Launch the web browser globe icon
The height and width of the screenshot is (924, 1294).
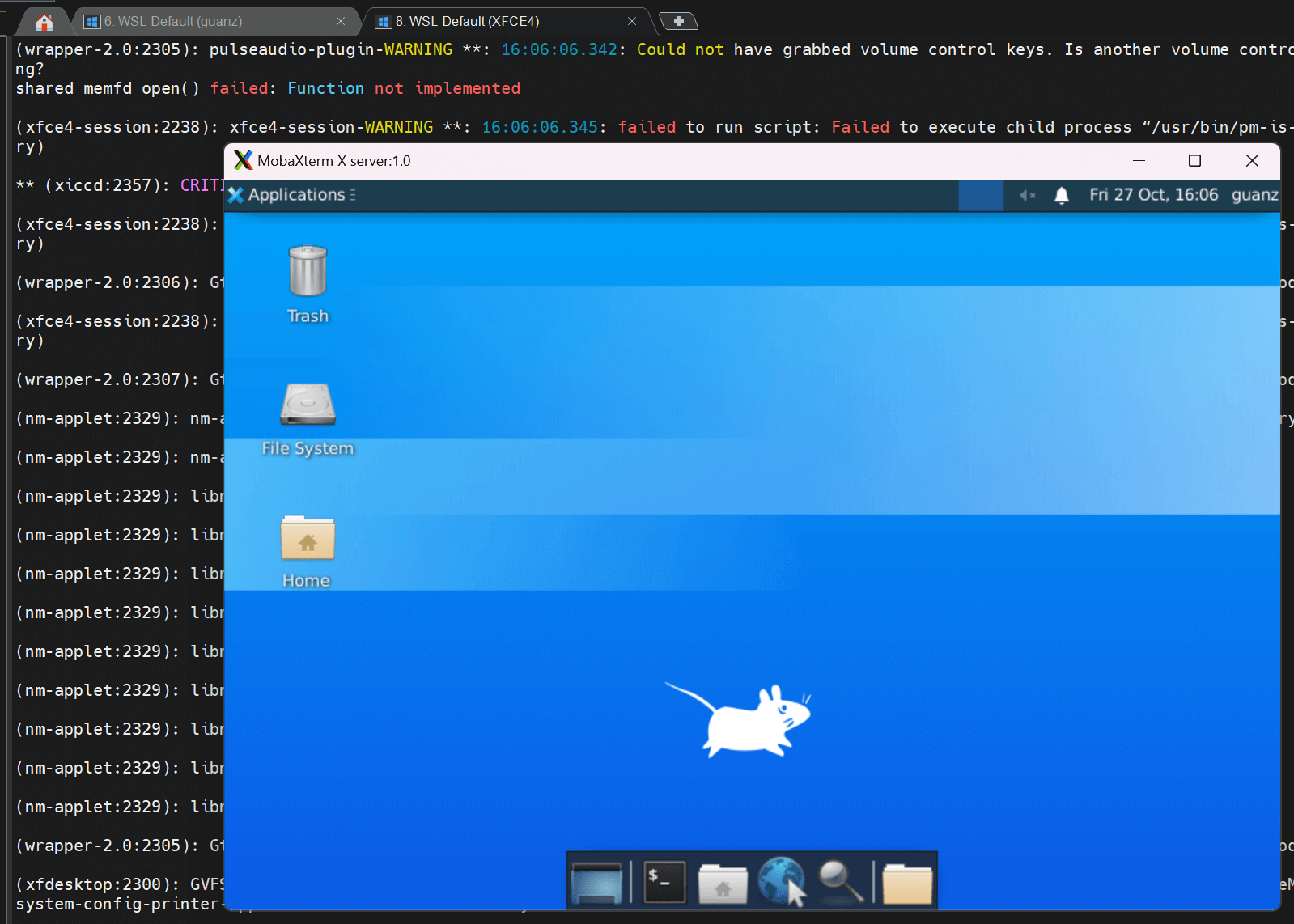[782, 882]
